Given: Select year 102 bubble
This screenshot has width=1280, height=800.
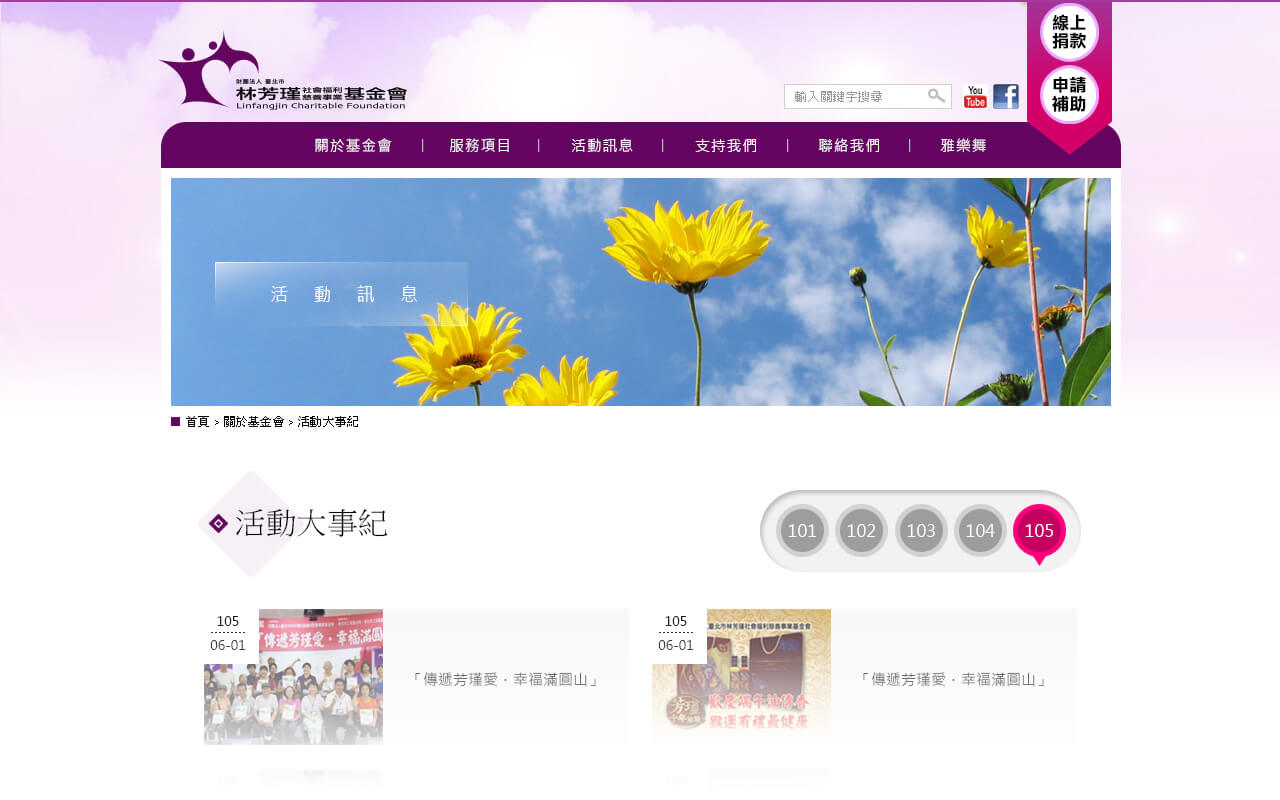Looking at the screenshot, I should click(861, 531).
